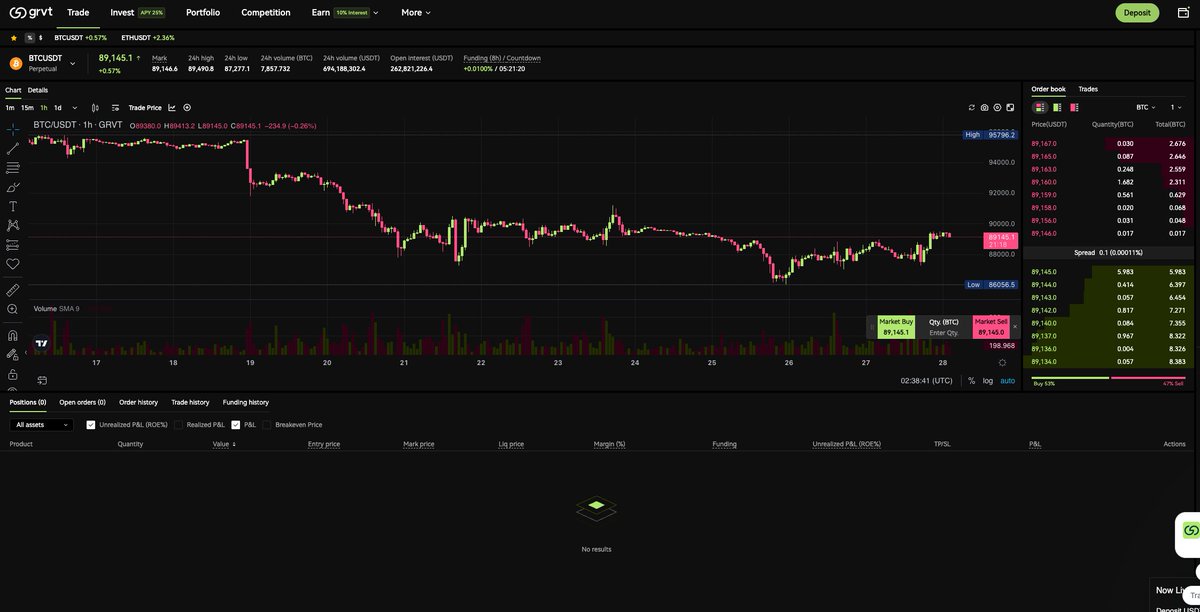Show bids only order book view

pos(1057,107)
